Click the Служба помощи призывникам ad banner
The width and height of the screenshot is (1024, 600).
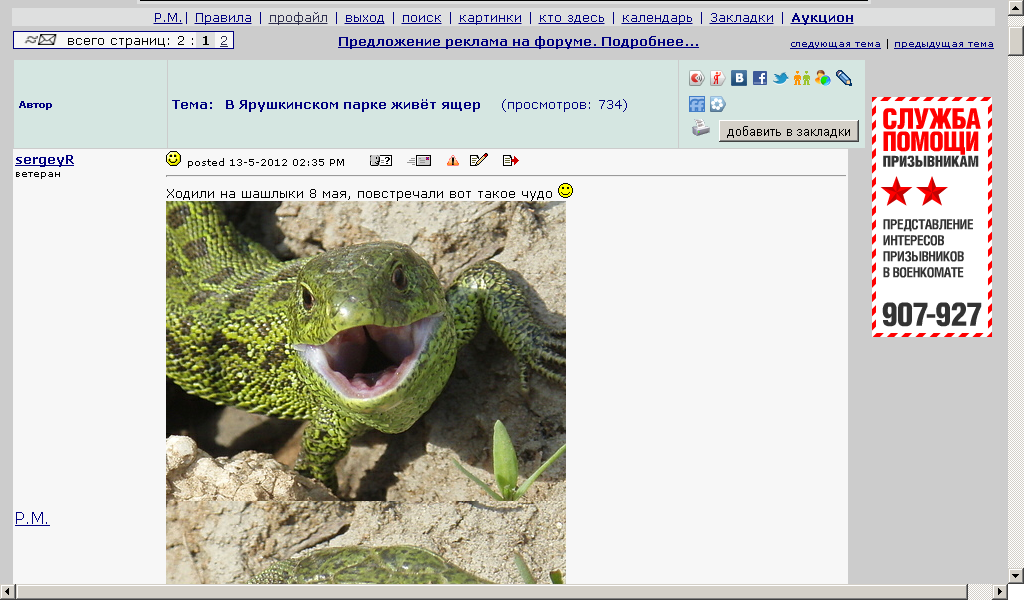pyautogui.click(x=932, y=217)
